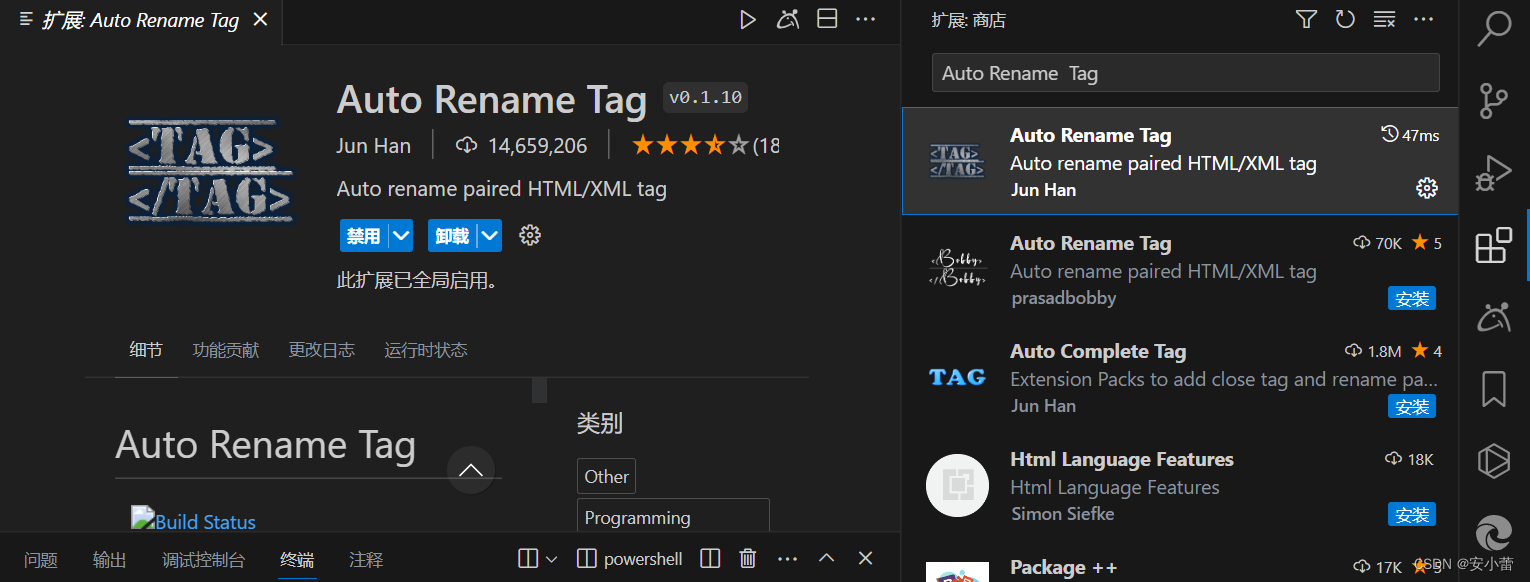This screenshot has height=582, width=1530.
Task: Install Auto Rename Tag by prasadbobby
Action: 1412,298
